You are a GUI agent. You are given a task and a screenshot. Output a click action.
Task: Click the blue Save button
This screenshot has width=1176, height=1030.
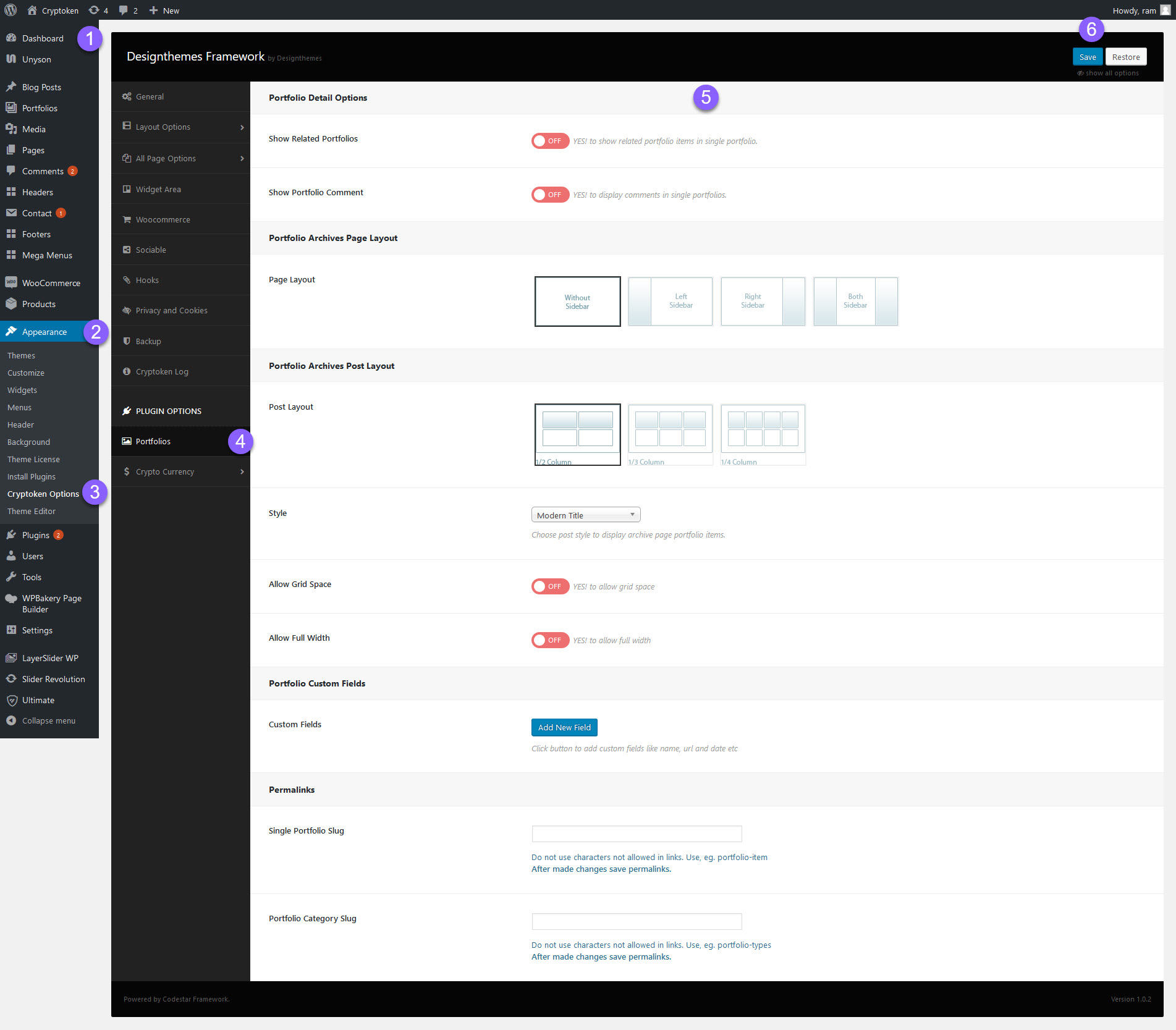[1087, 57]
